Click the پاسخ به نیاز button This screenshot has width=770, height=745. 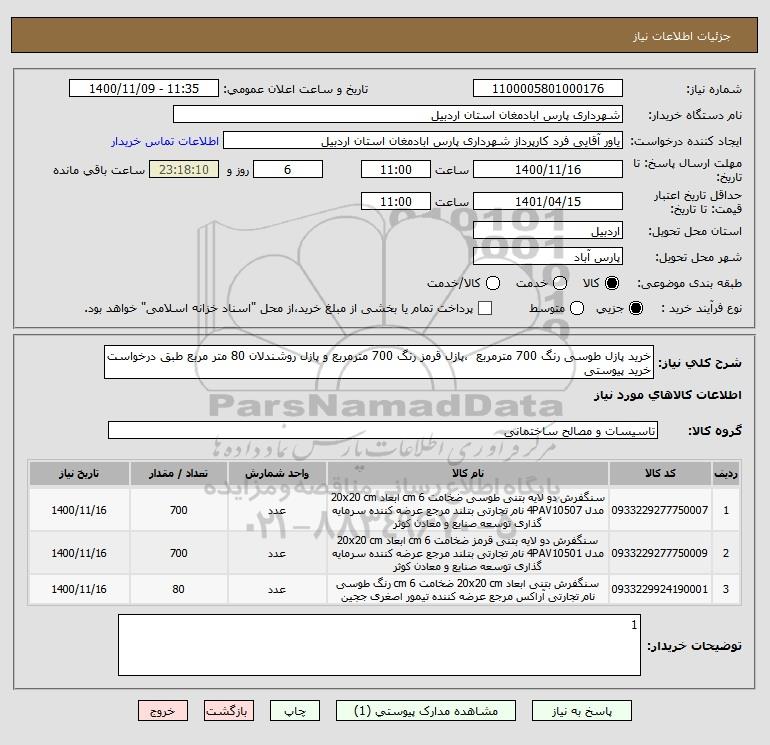582,711
